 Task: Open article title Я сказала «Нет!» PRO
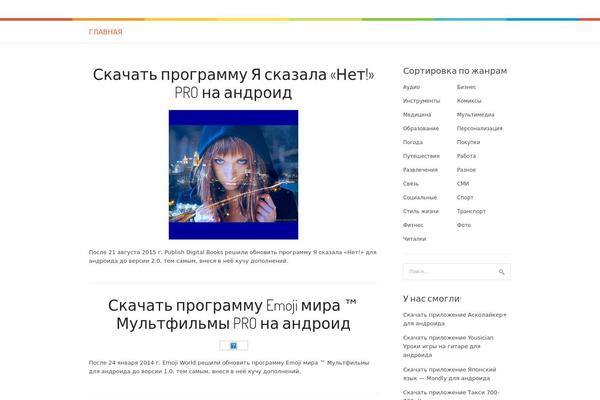click(x=233, y=83)
